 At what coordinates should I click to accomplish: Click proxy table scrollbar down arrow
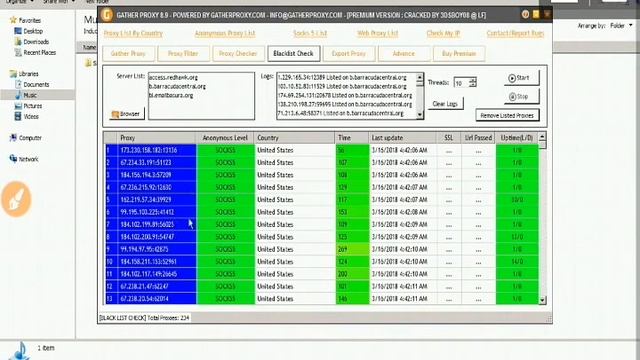542,300
